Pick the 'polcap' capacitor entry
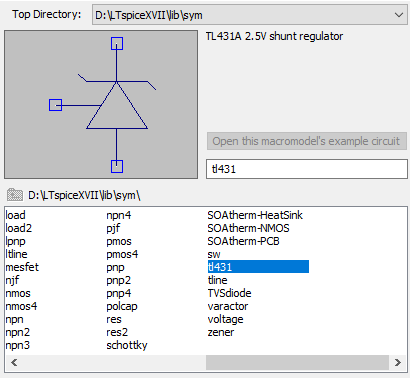This screenshot has height=378, width=410. click(122, 306)
